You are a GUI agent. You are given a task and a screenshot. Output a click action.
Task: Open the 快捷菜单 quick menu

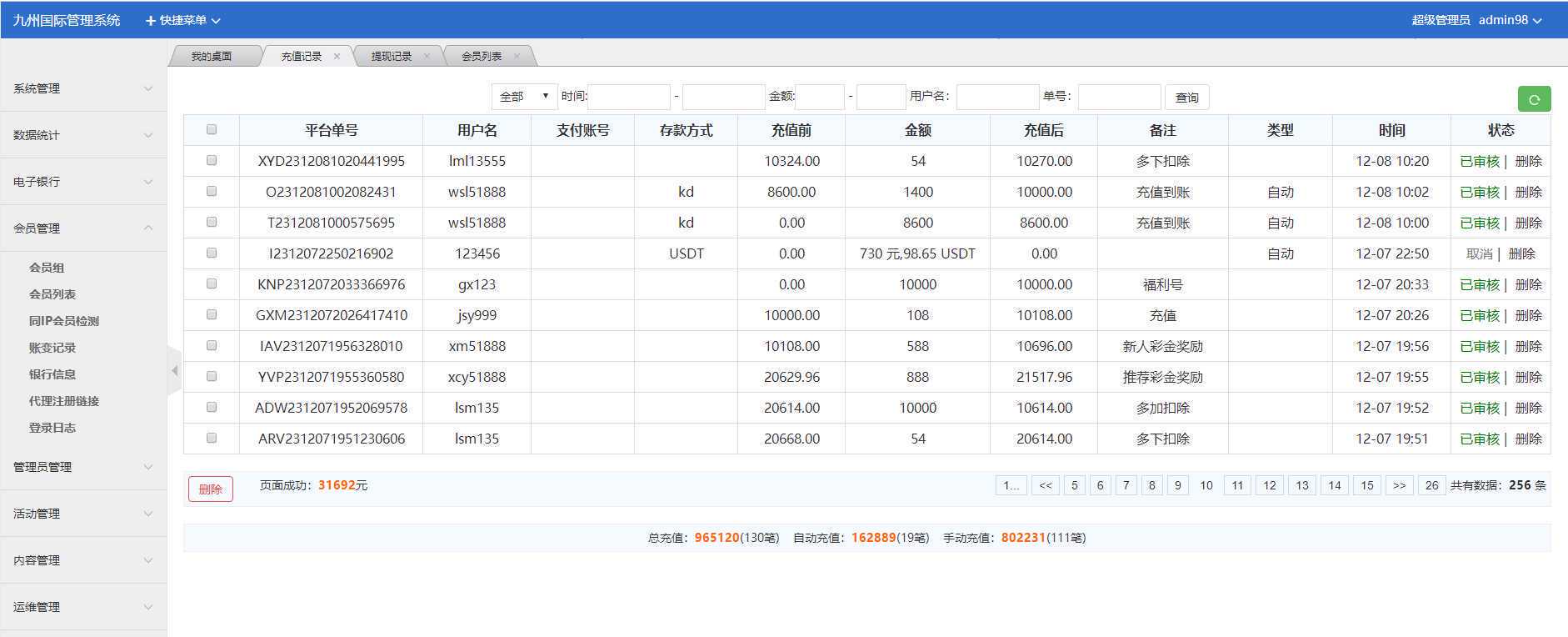(183, 20)
